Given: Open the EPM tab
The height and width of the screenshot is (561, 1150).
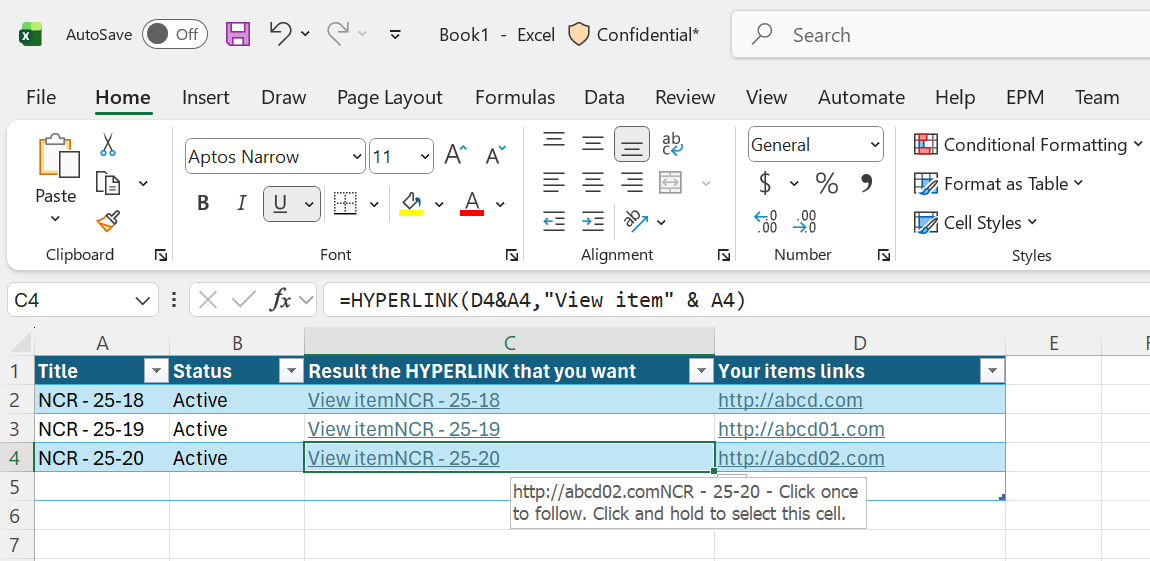Looking at the screenshot, I should [1025, 98].
